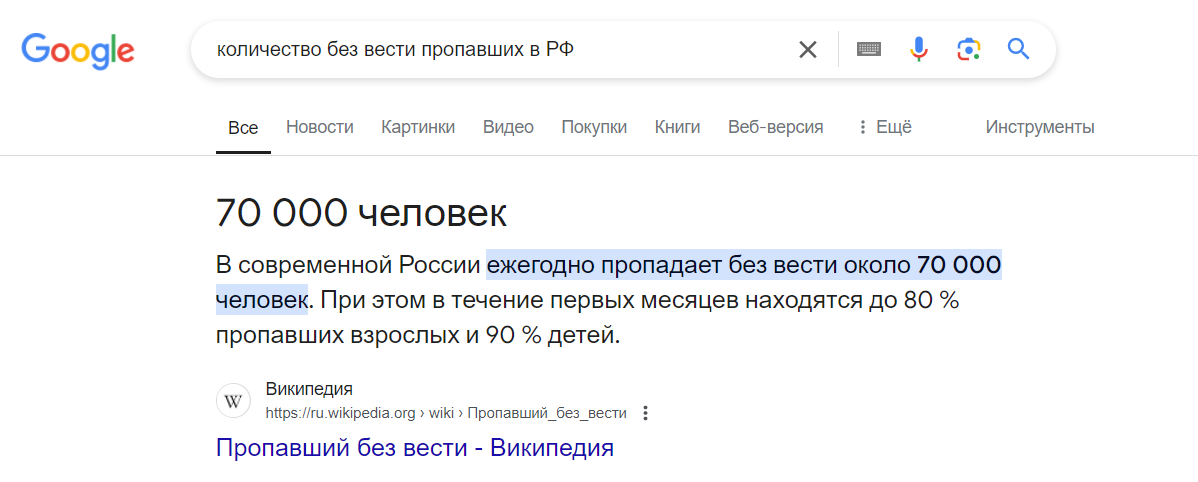Open Google Lens image search

968,50
